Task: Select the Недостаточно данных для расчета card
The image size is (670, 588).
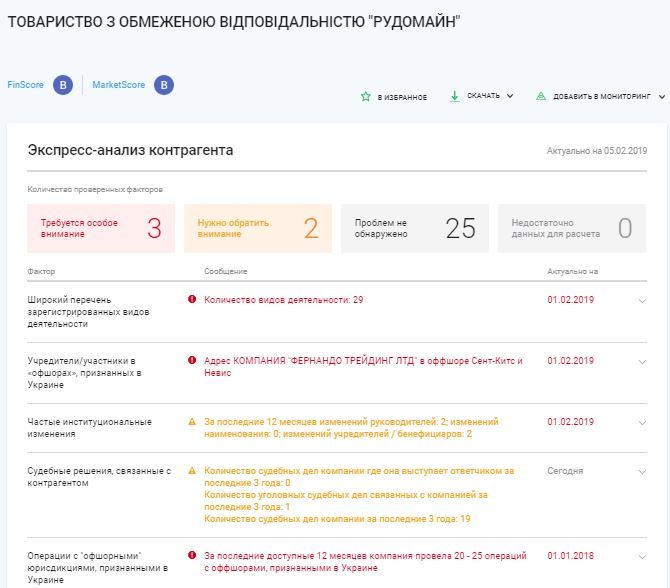Action: click(x=572, y=228)
